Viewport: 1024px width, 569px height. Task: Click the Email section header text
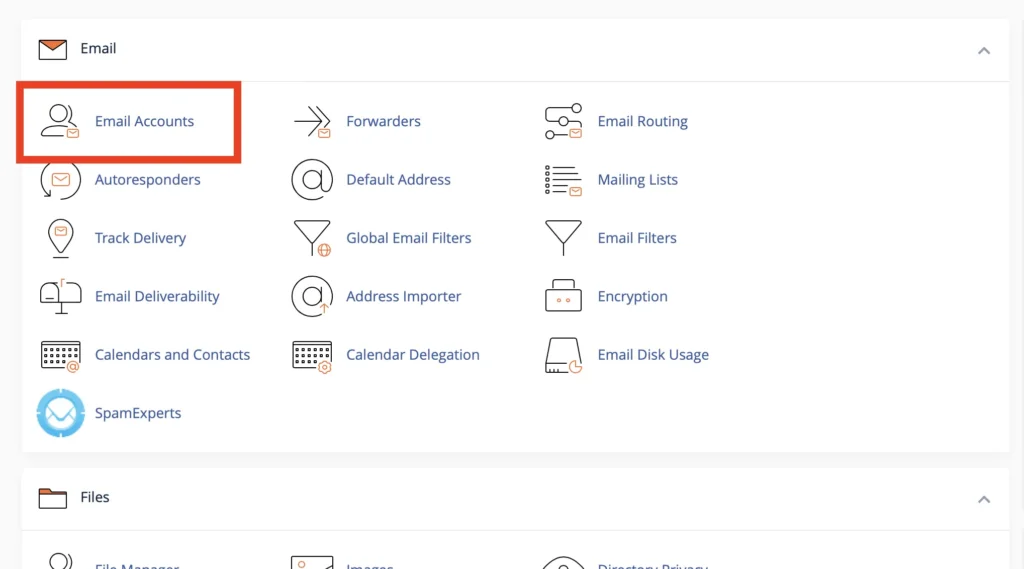coord(98,48)
